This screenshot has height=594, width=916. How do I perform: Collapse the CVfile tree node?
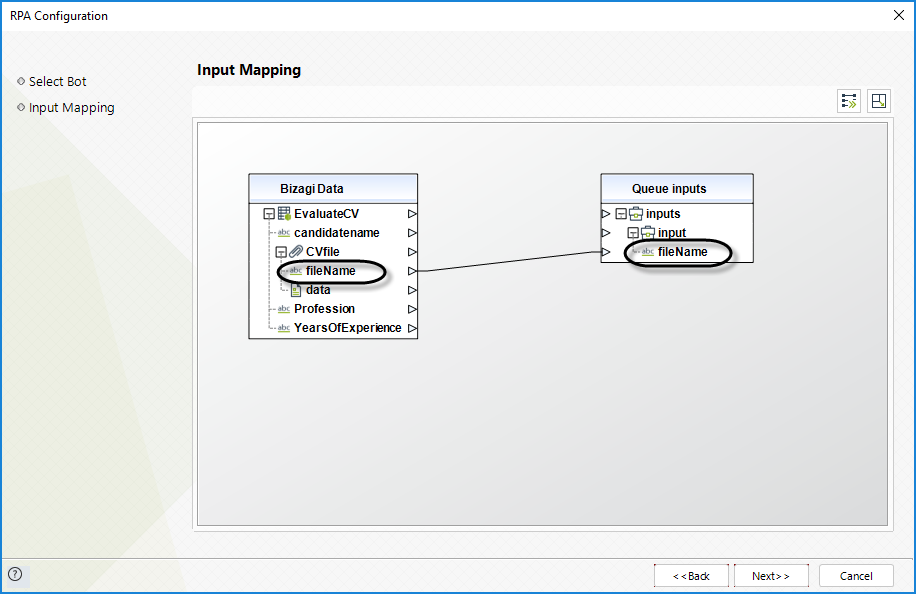pyautogui.click(x=281, y=252)
